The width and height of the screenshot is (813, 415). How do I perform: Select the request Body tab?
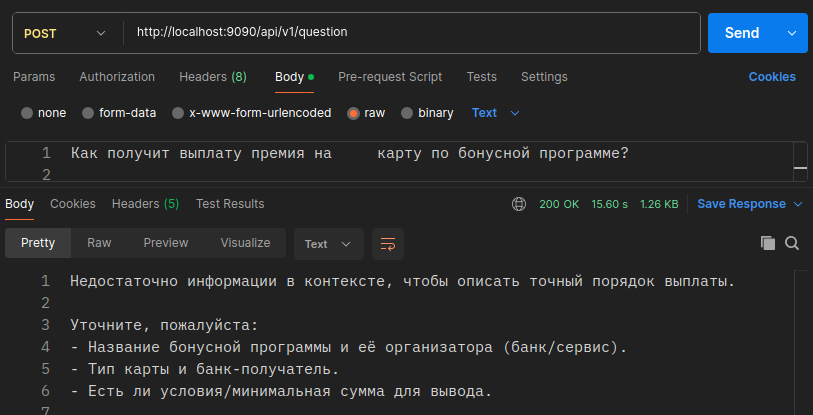click(x=295, y=77)
